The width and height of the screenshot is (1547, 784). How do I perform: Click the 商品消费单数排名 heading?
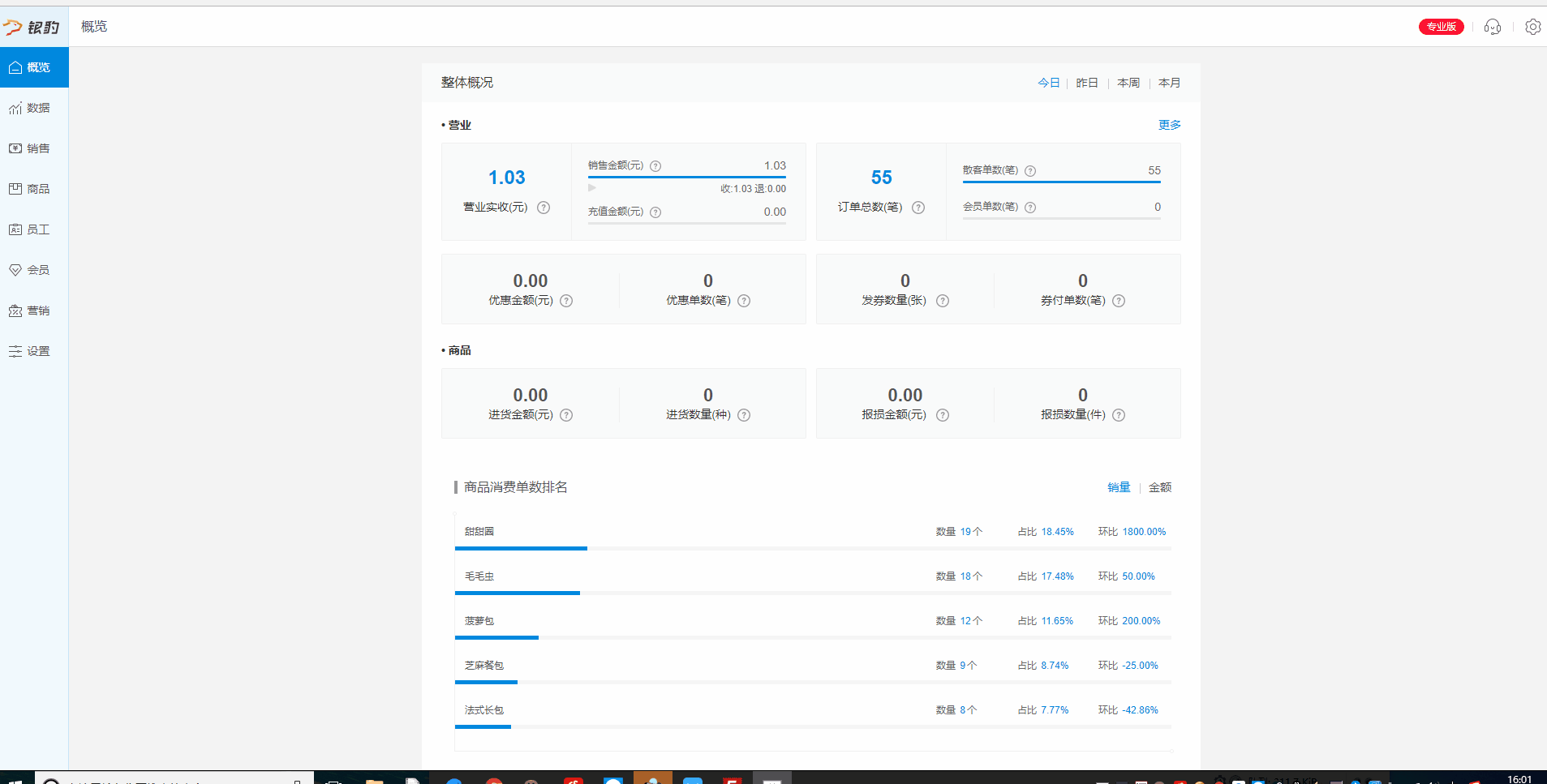[x=516, y=487]
